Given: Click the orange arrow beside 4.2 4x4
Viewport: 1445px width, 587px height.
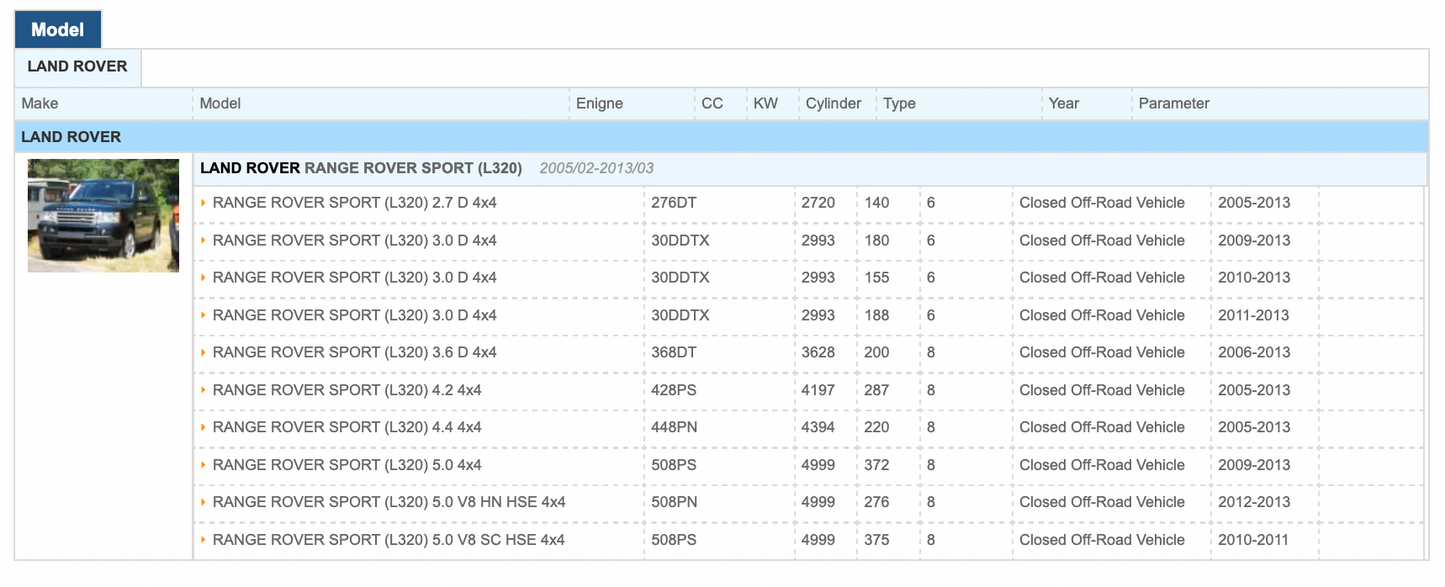Looking at the screenshot, I should coord(204,390).
